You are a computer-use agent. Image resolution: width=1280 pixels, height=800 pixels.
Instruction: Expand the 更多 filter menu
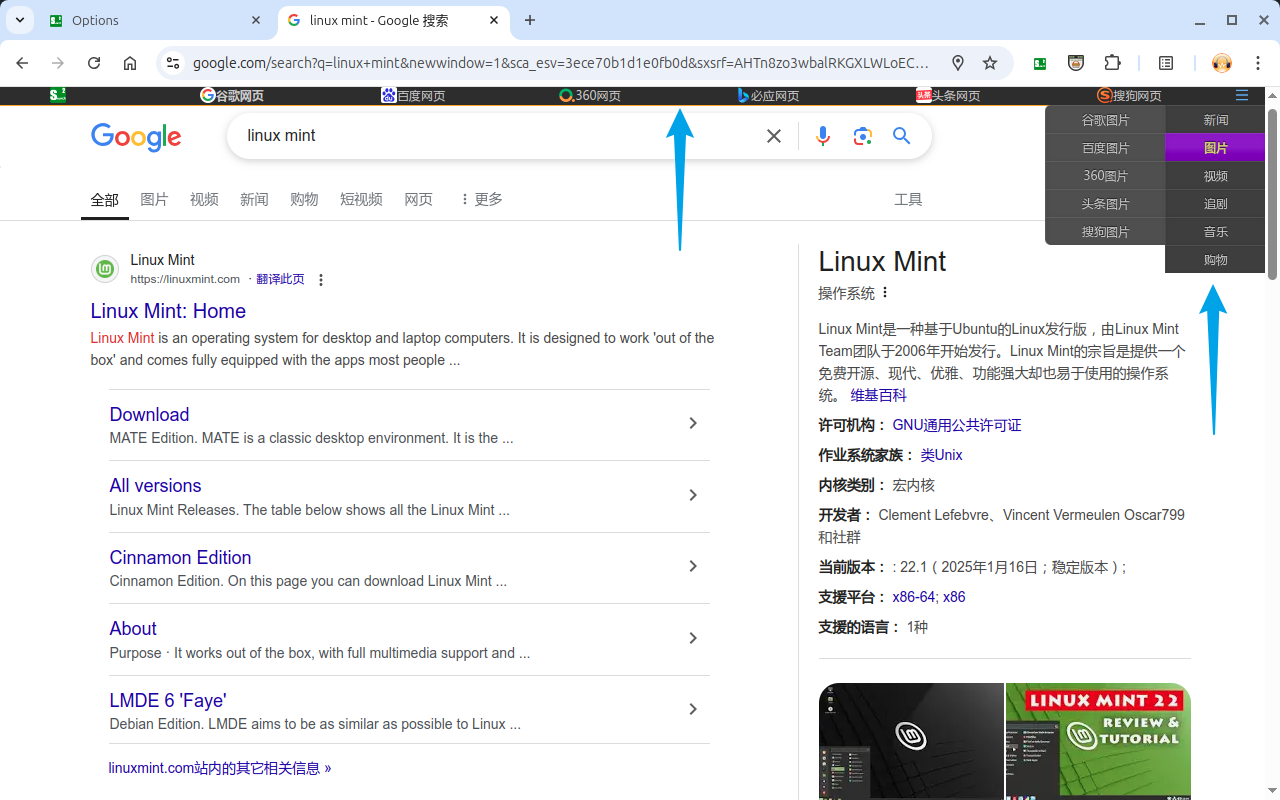point(481,199)
